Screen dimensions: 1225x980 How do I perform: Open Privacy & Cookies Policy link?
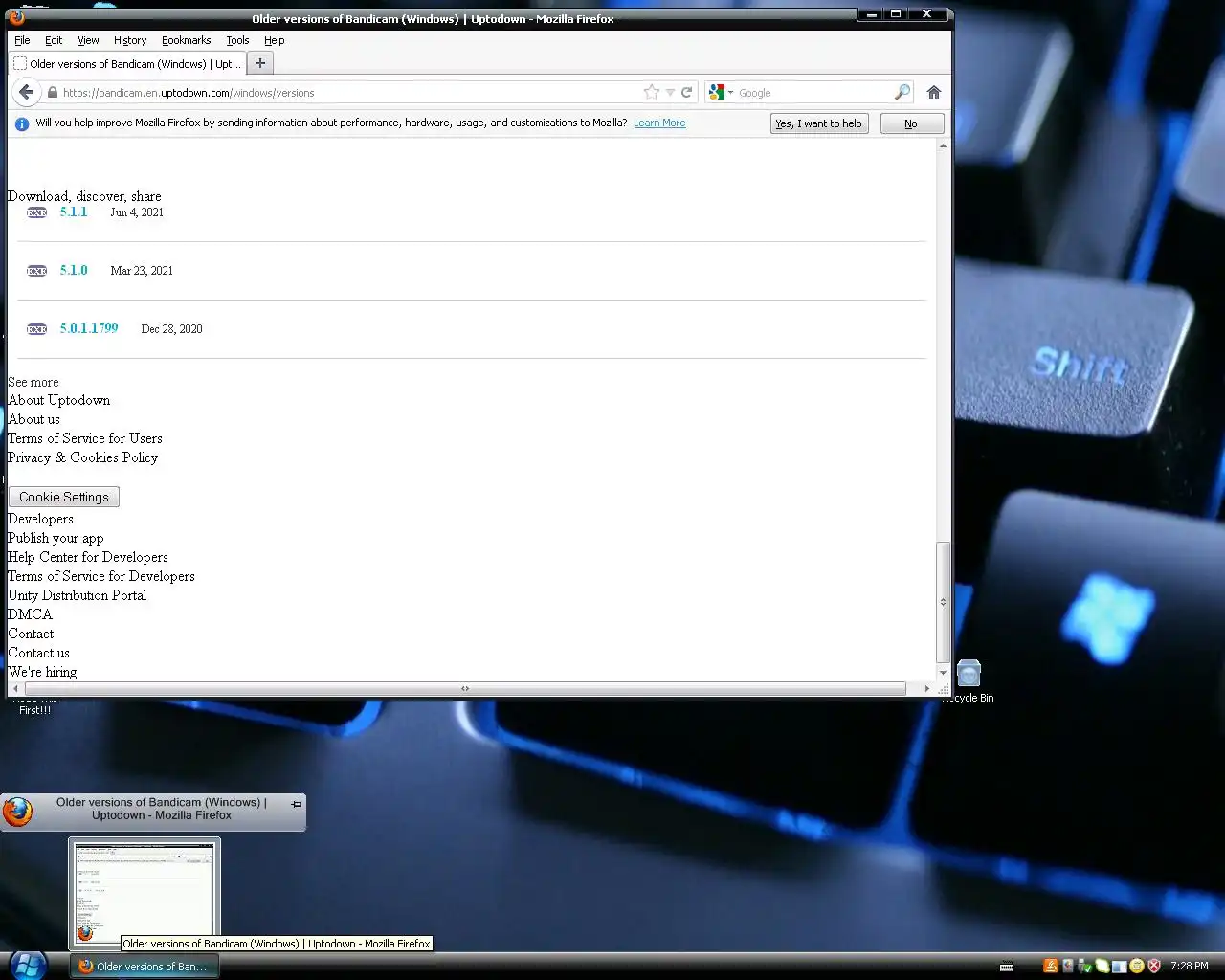(83, 457)
